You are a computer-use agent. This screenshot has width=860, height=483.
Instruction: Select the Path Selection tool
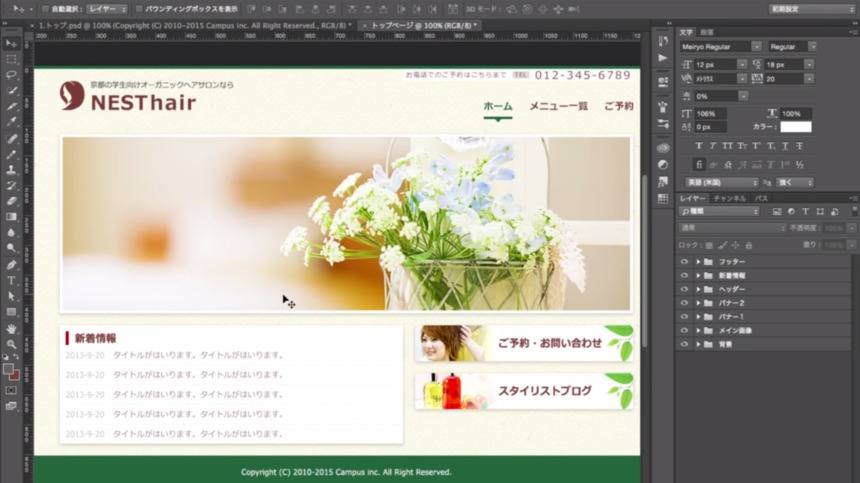click(11, 296)
